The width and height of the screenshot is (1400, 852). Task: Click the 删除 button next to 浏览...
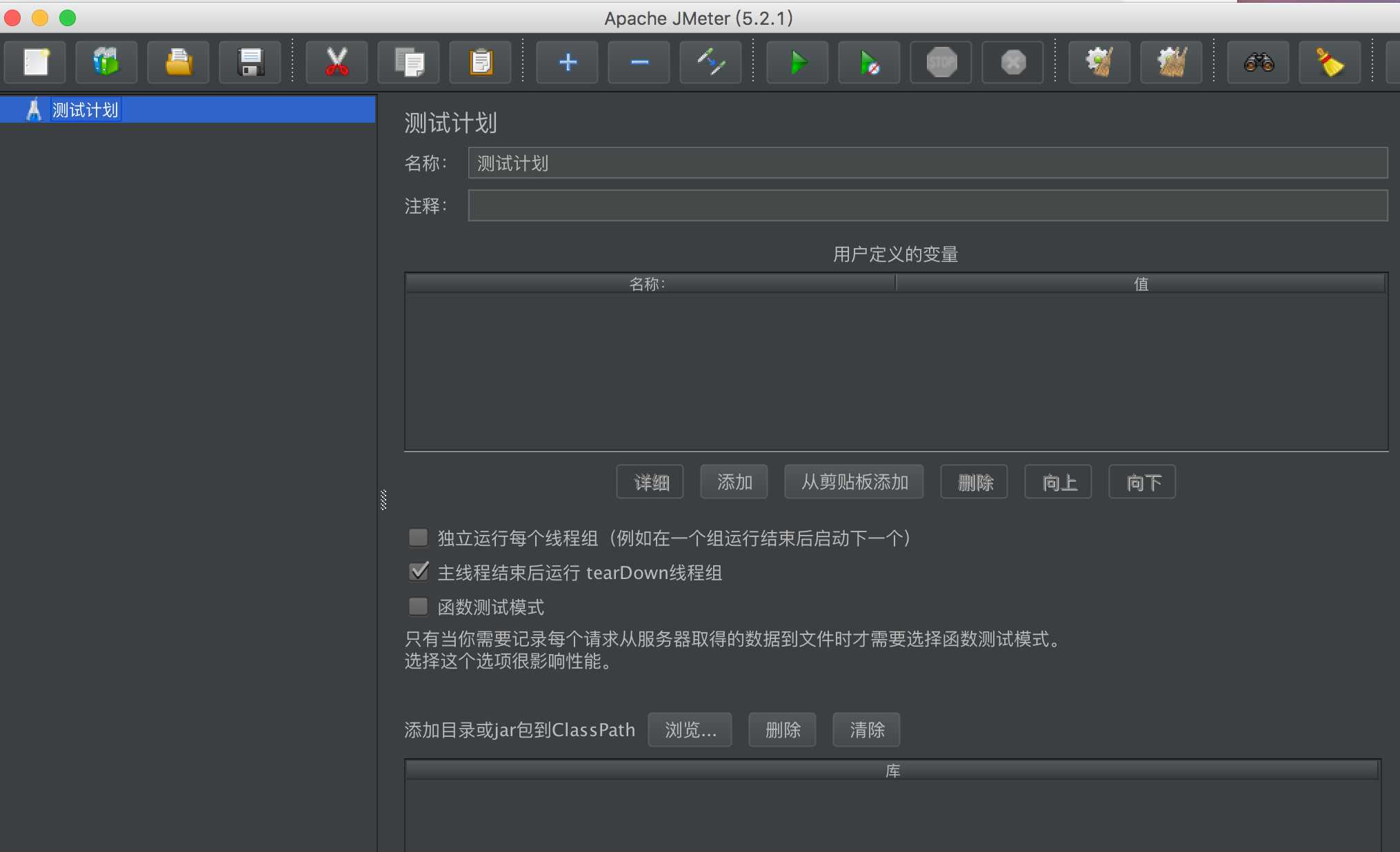click(x=782, y=730)
